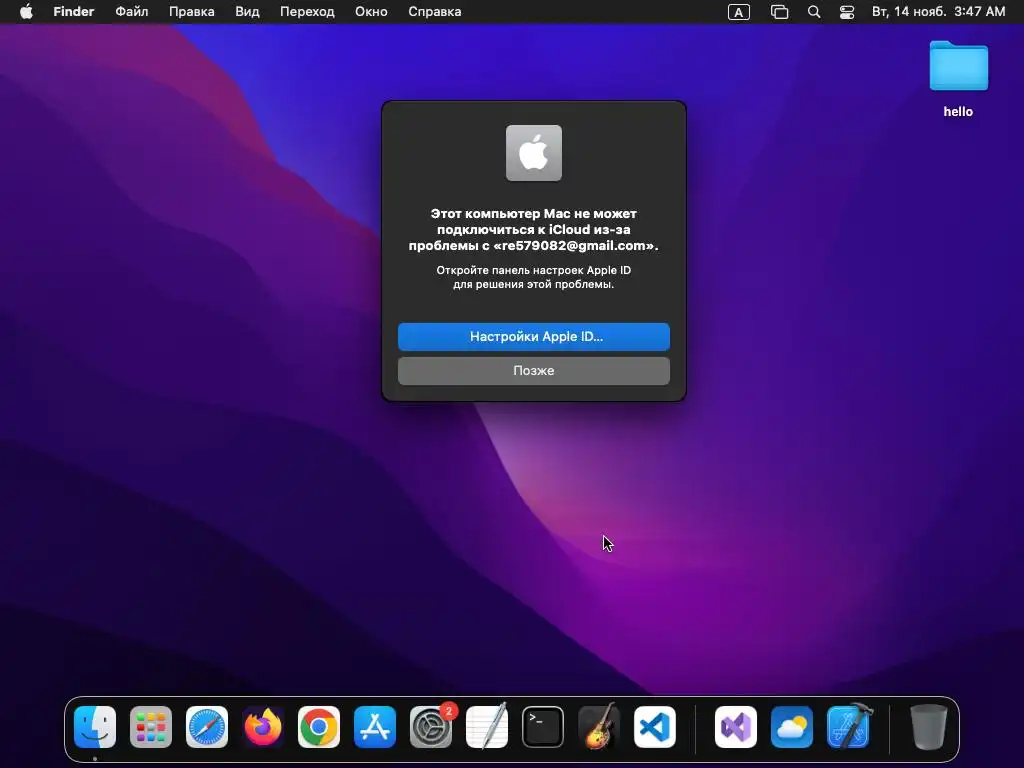
Task: Open GarageBand from the Dock
Action: (599, 727)
